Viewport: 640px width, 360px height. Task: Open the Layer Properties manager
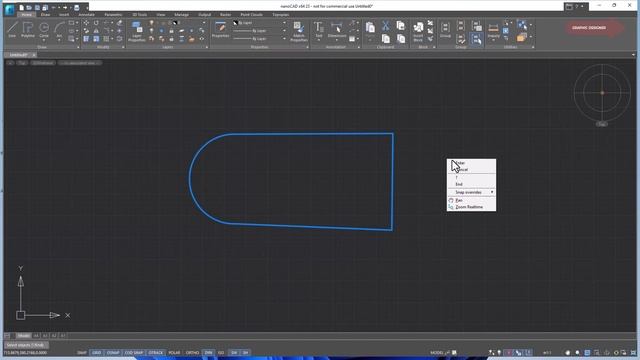137,31
